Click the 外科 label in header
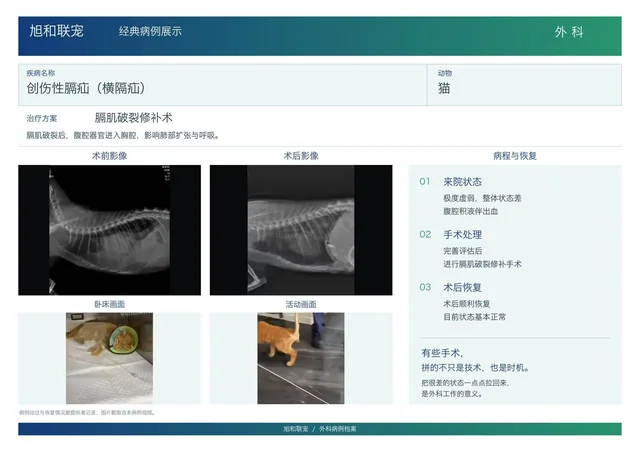640x452 pixels. pyautogui.click(x=569, y=32)
